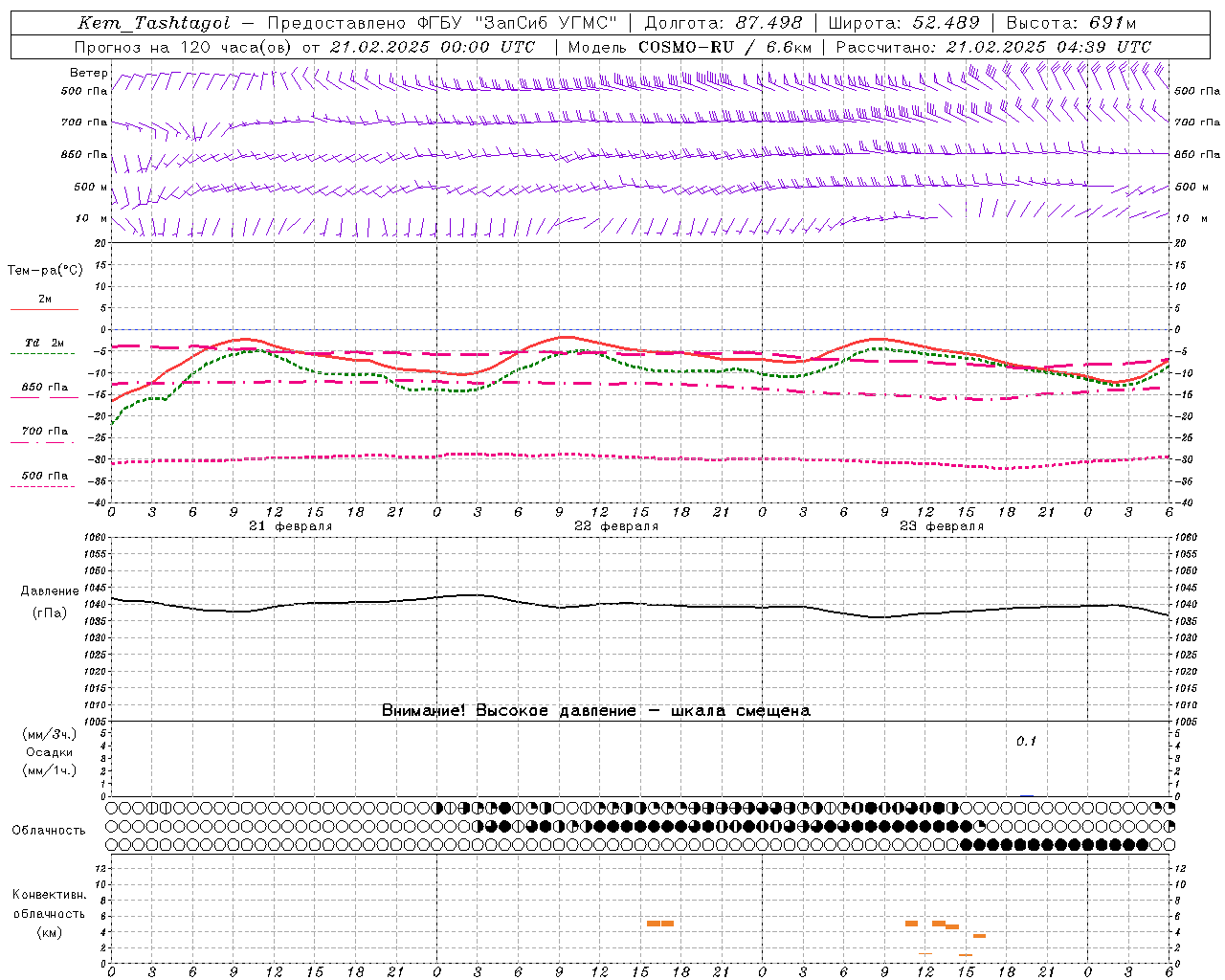
Task: Click the right-side 700 гПа wind label
Action: tap(1197, 122)
